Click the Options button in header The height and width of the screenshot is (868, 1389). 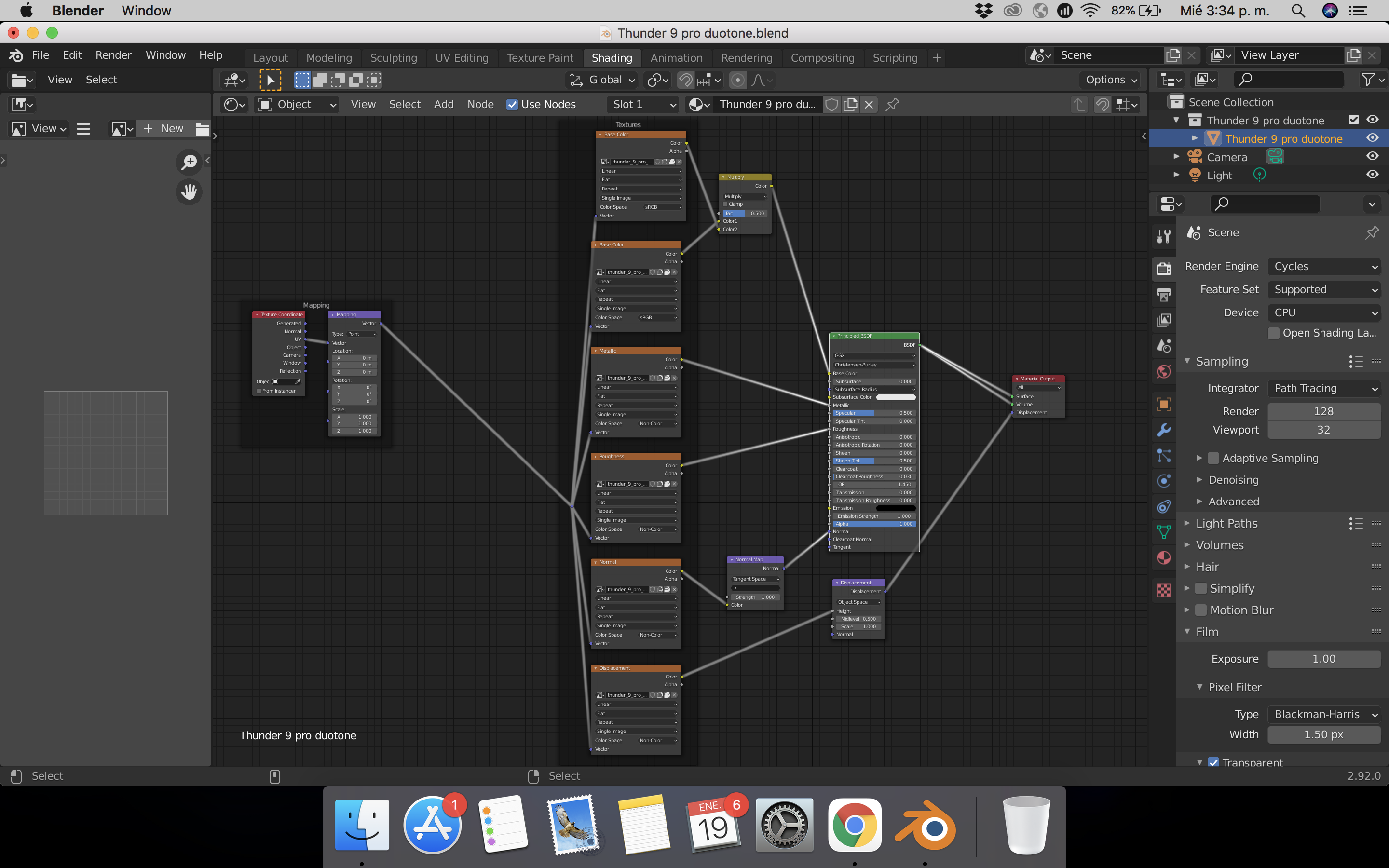[1111, 80]
